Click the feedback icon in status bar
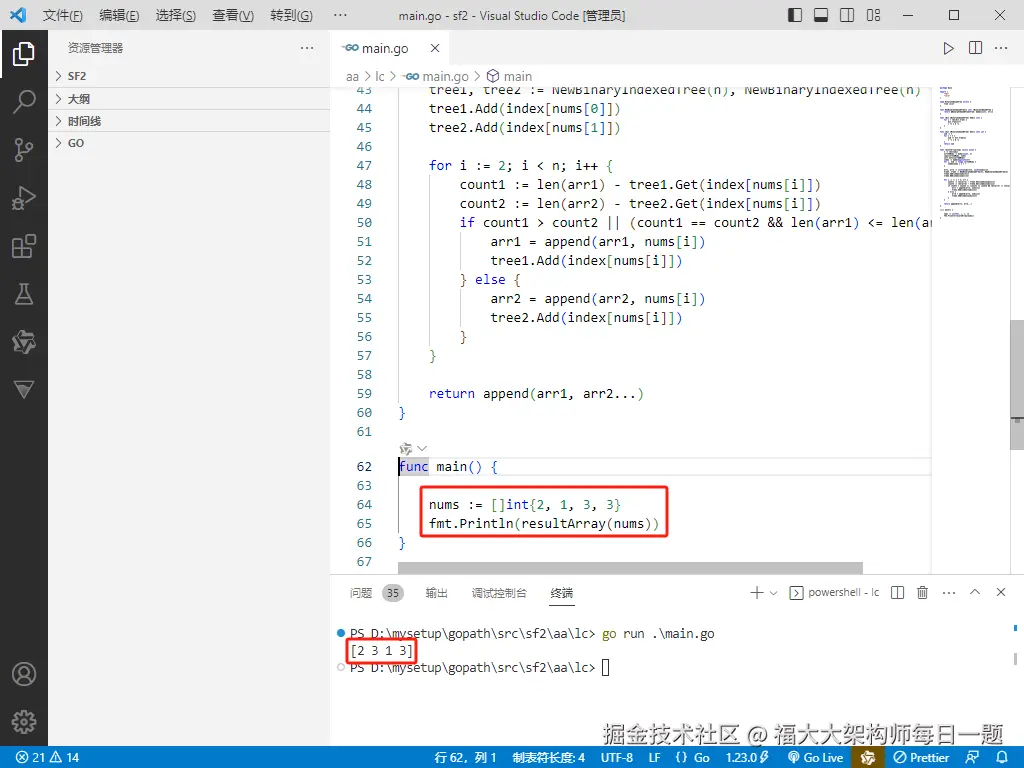This screenshot has height=768, width=1024. point(972,757)
